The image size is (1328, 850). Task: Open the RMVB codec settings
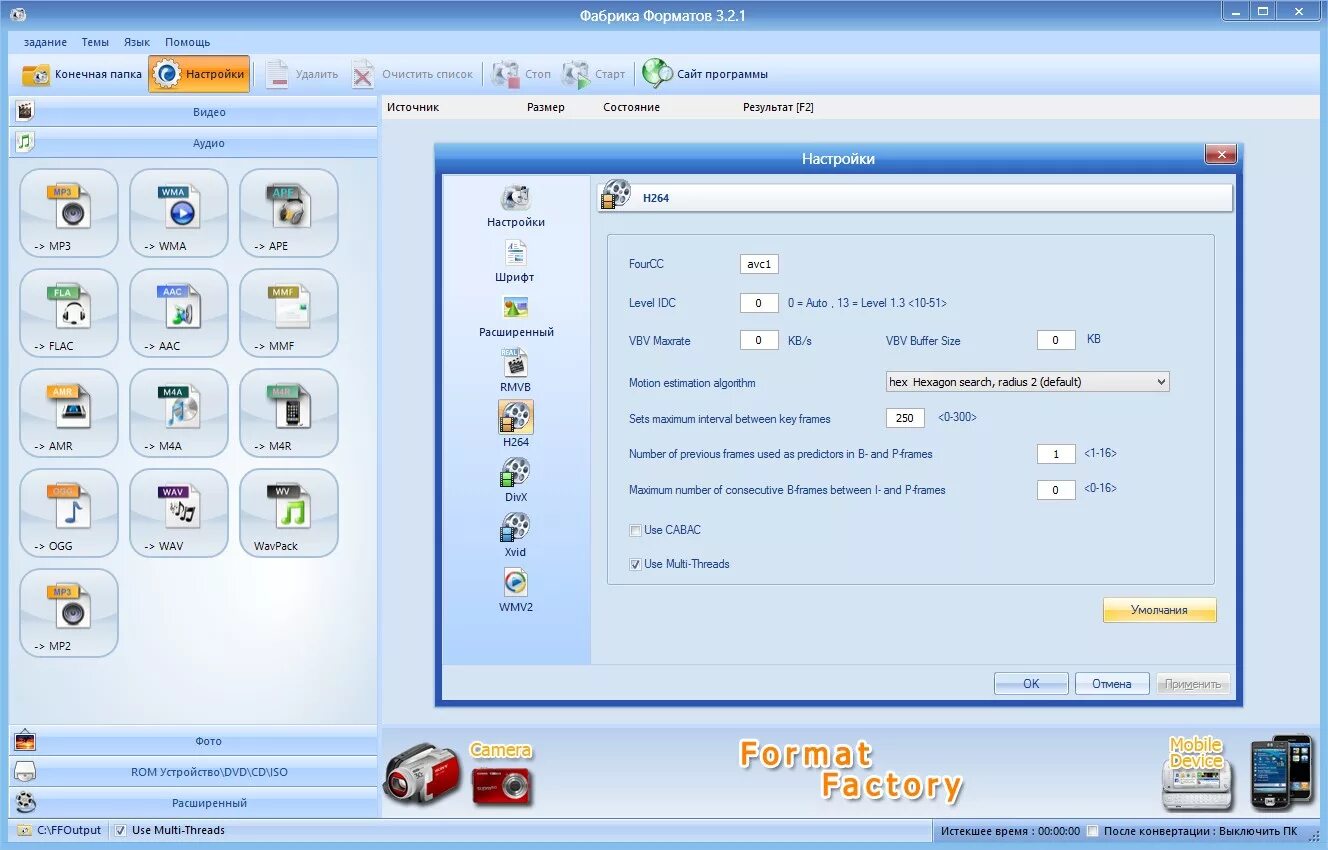pyautogui.click(x=515, y=371)
